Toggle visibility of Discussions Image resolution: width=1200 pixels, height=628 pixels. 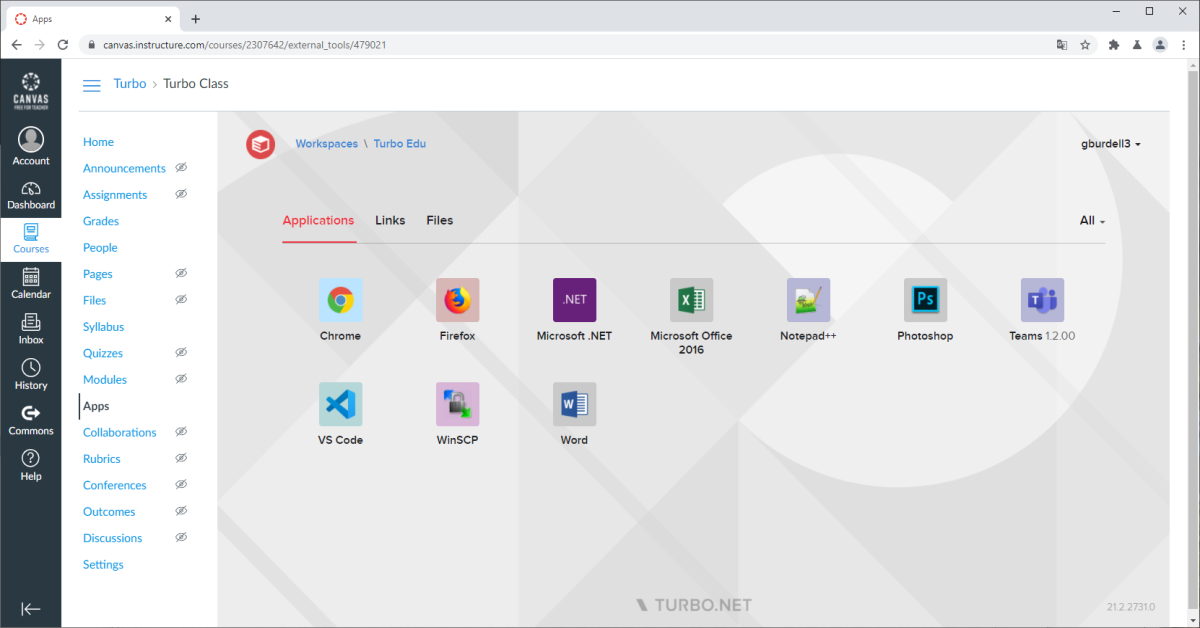coord(181,537)
